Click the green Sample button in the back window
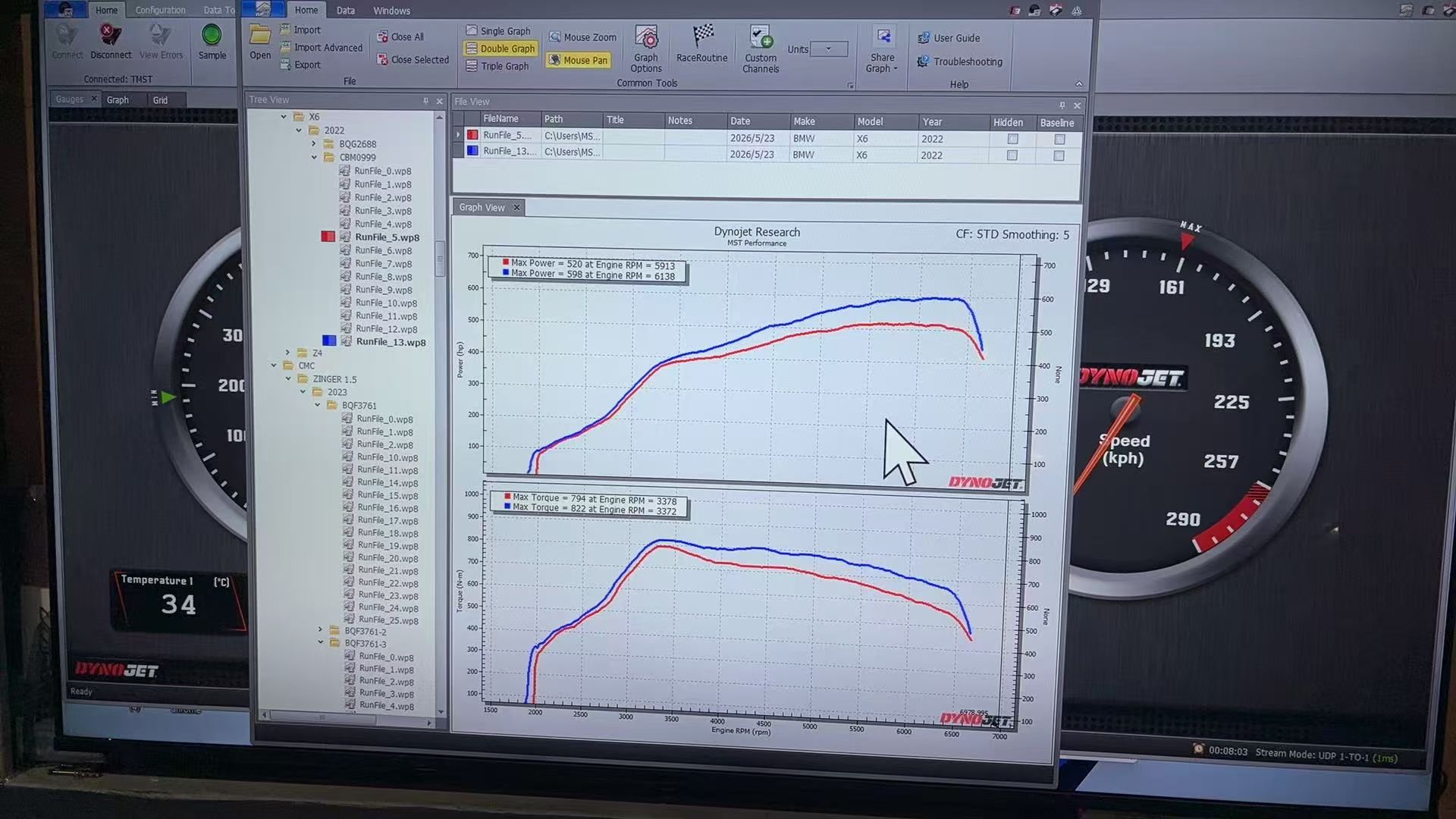This screenshot has height=819, width=1456. (212, 42)
